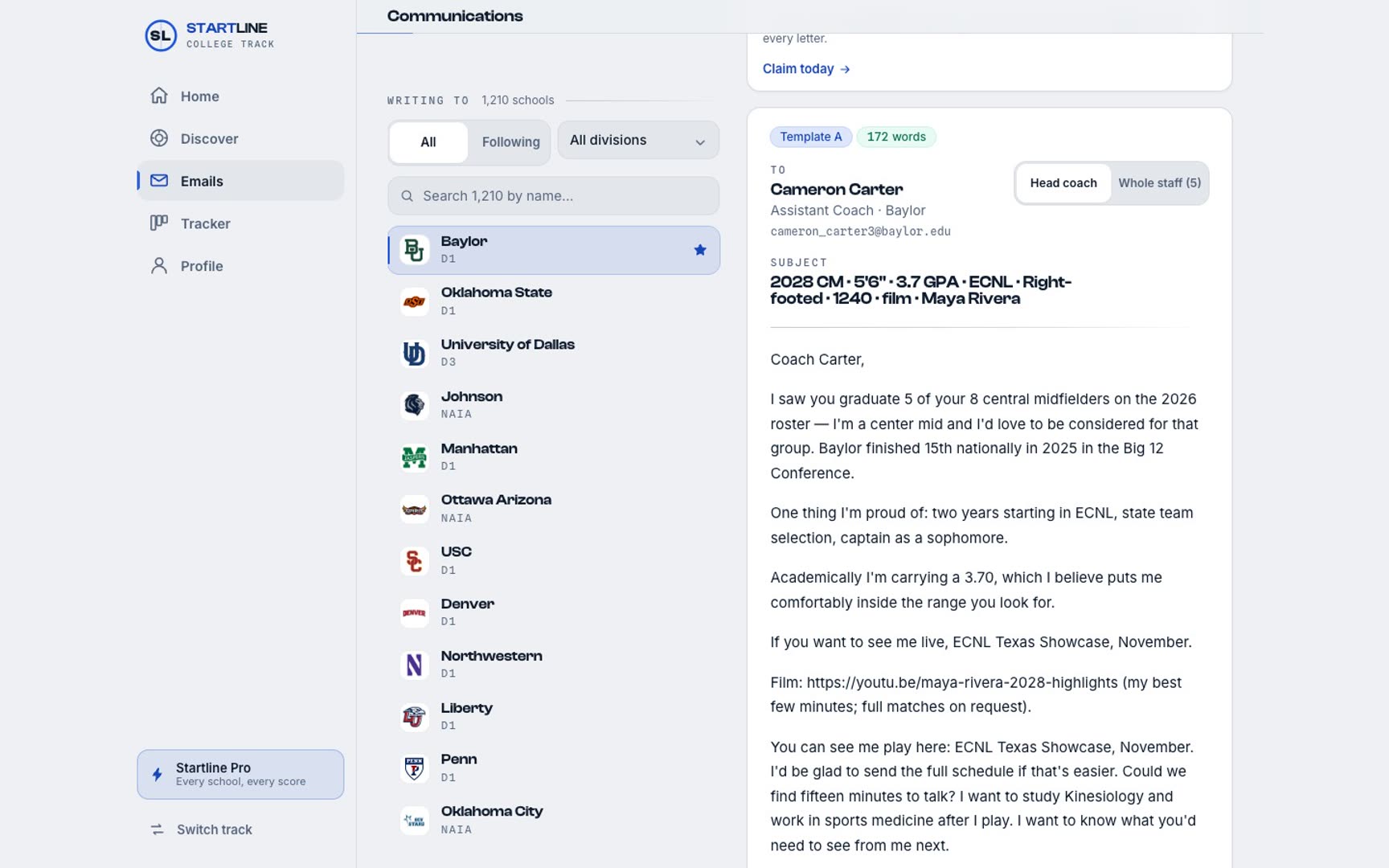Click the Oklahoma City logo
Viewport: 1389px width, 868px height.
click(x=415, y=821)
